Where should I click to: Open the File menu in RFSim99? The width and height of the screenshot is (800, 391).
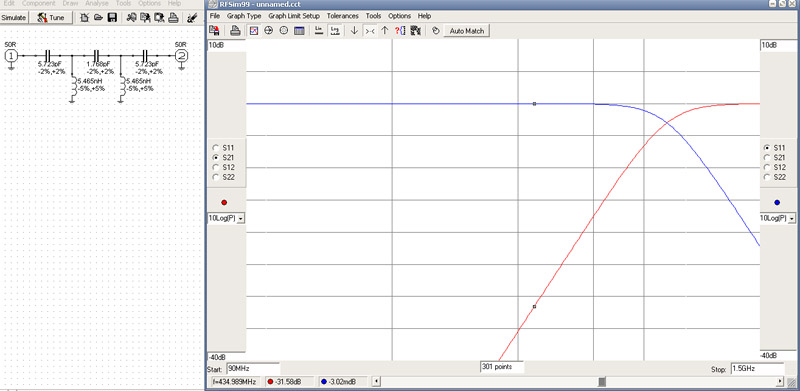click(x=215, y=16)
